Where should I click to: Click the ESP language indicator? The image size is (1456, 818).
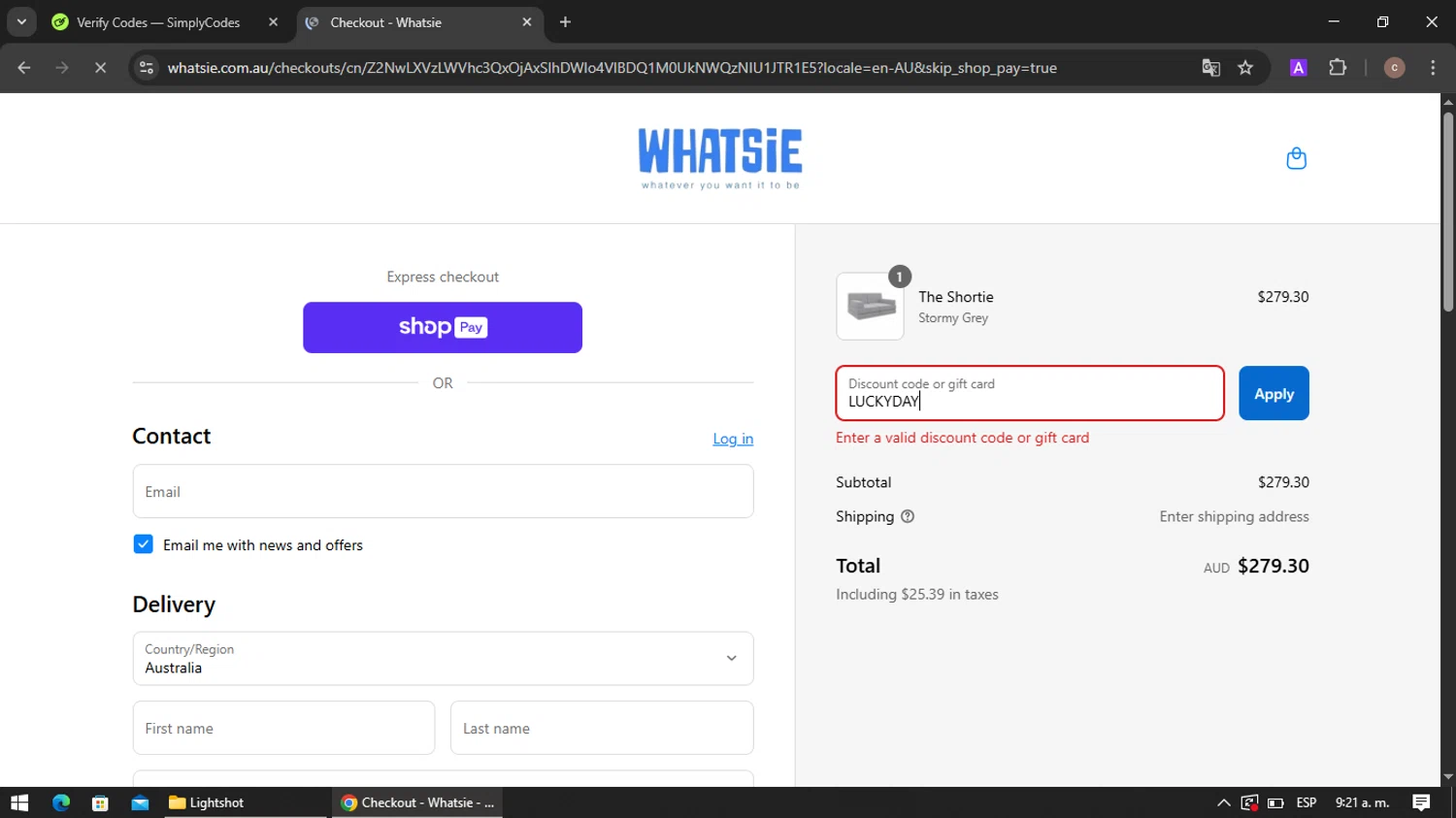tap(1307, 802)
